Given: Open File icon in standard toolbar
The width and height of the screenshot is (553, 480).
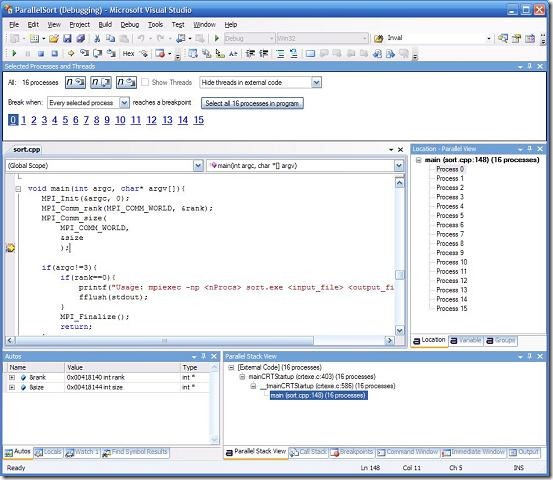Looking at the screenshot, I should click(x=54, y=38).
